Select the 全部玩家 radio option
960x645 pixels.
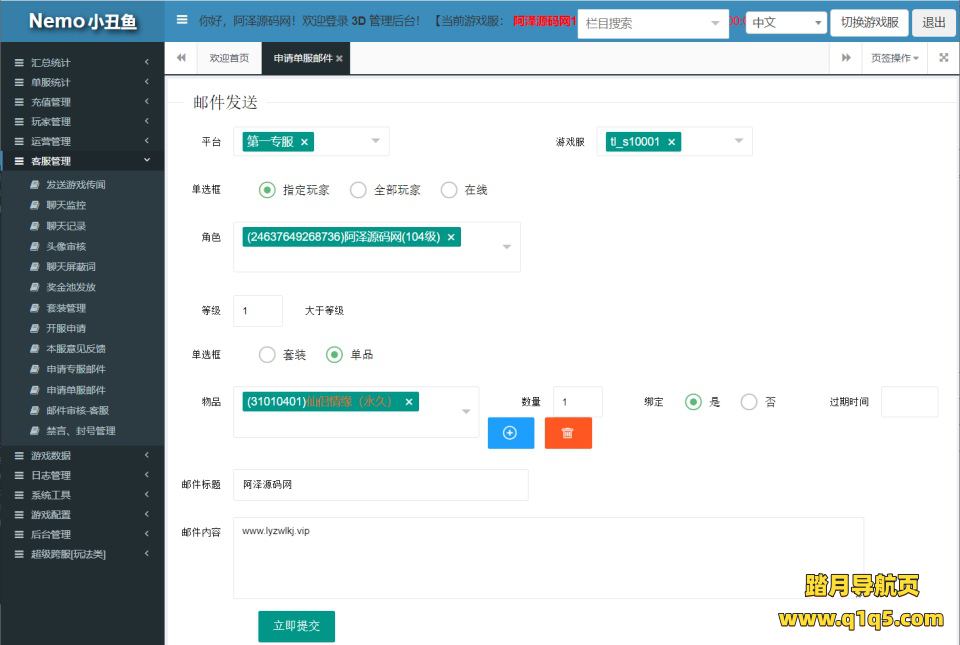click(x=358, y=190)
